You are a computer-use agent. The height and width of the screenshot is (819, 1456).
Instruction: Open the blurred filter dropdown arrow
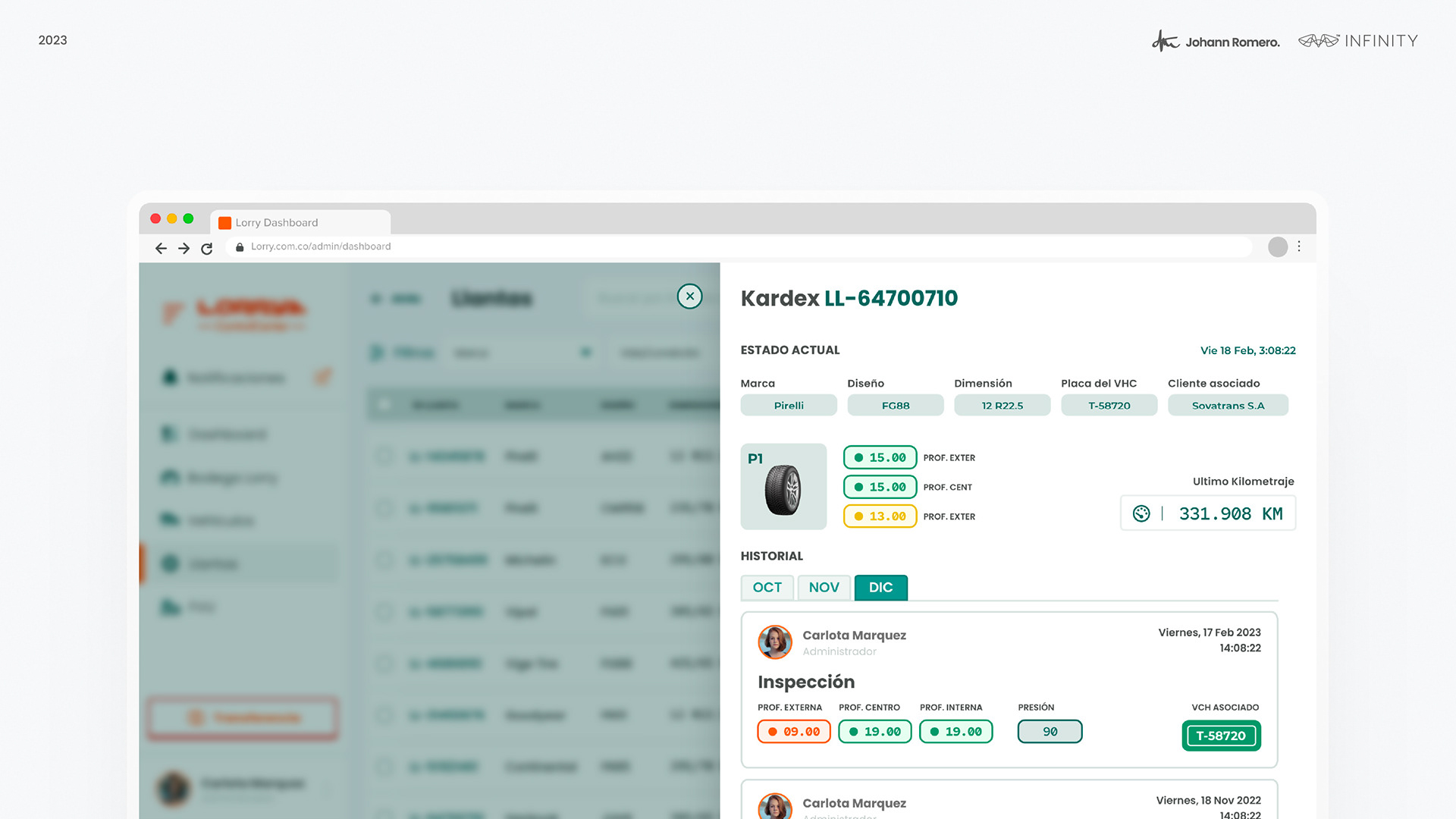coord(585,352)
